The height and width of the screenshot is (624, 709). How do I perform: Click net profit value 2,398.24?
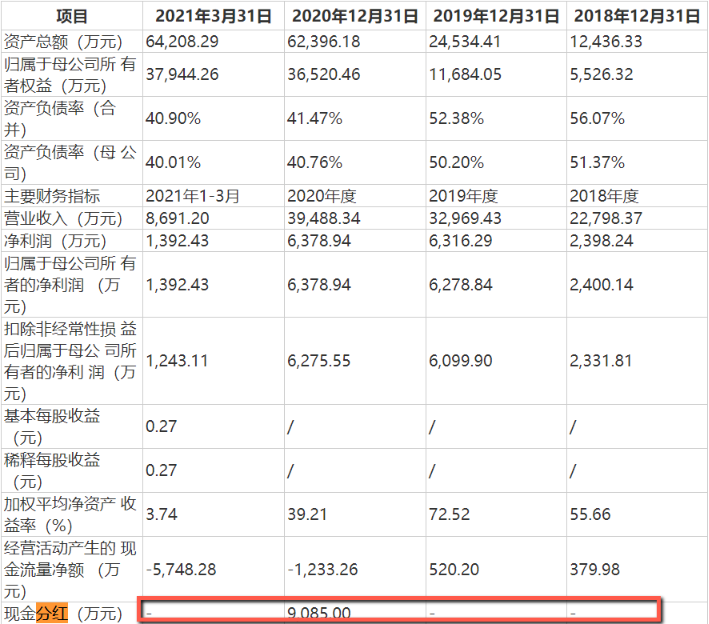601,241
